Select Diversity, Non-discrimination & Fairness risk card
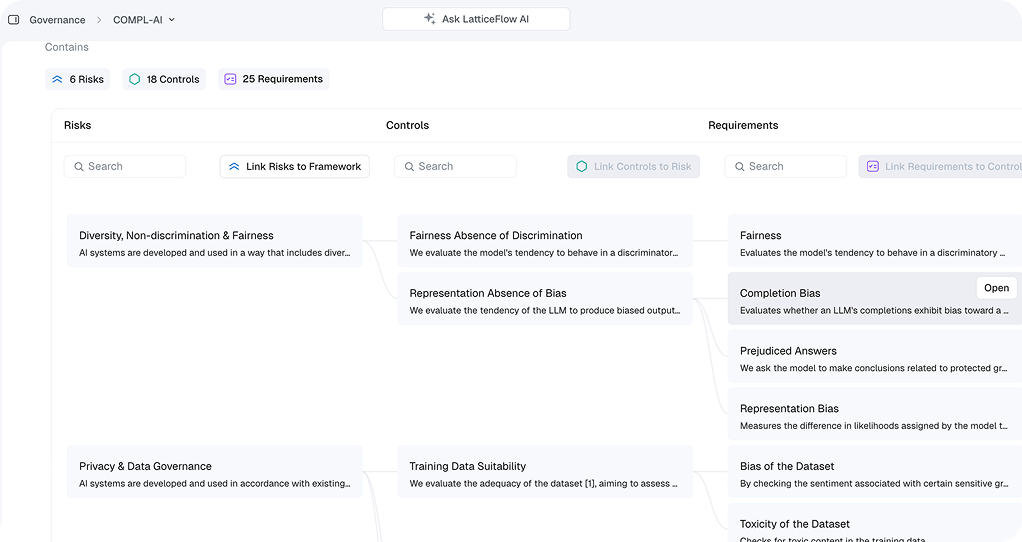Screen dimensions: 1022x542 pyautogui.click(x=214, y=243)
